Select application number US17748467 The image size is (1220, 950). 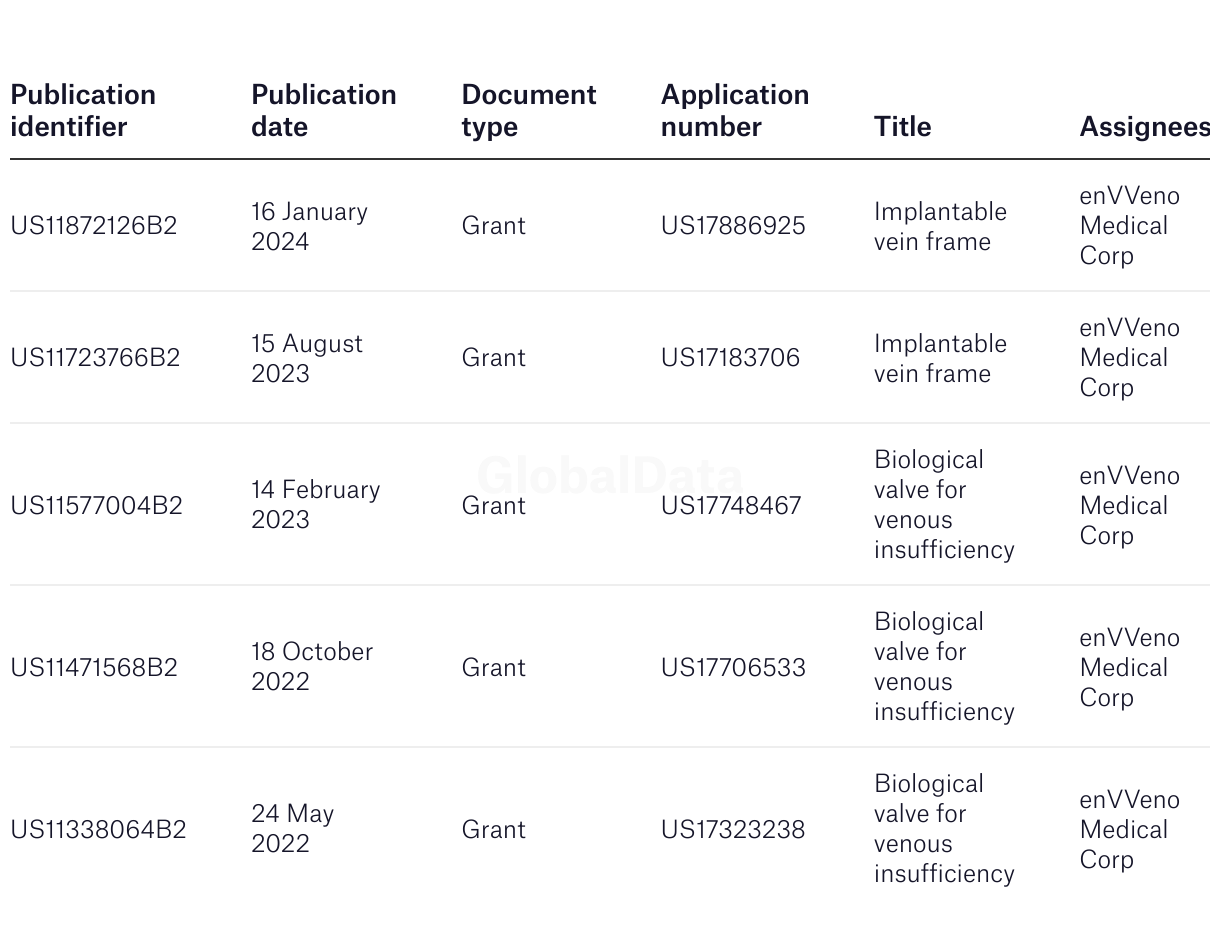click(731, 506)
